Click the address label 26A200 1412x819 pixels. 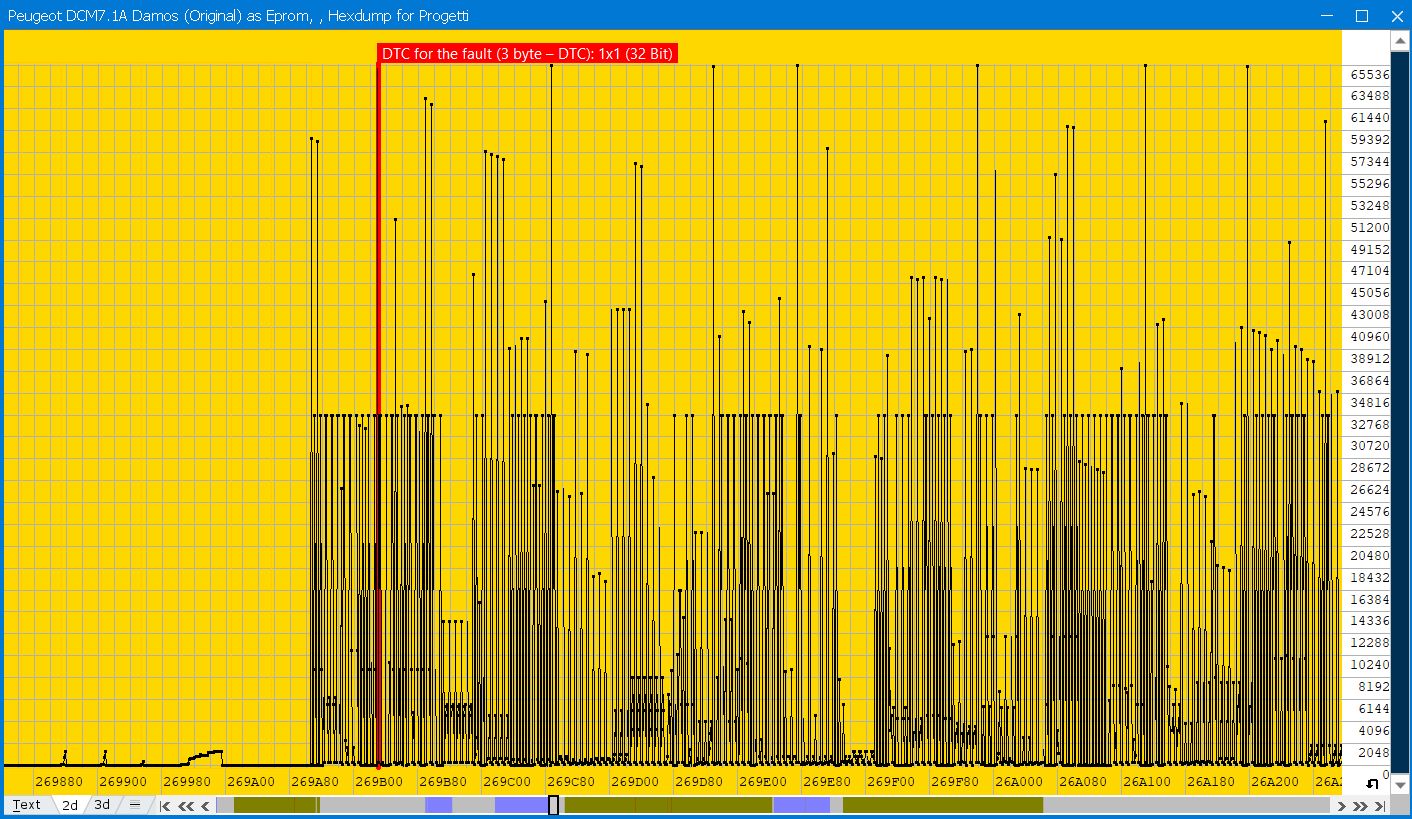tap(1275, 781)
